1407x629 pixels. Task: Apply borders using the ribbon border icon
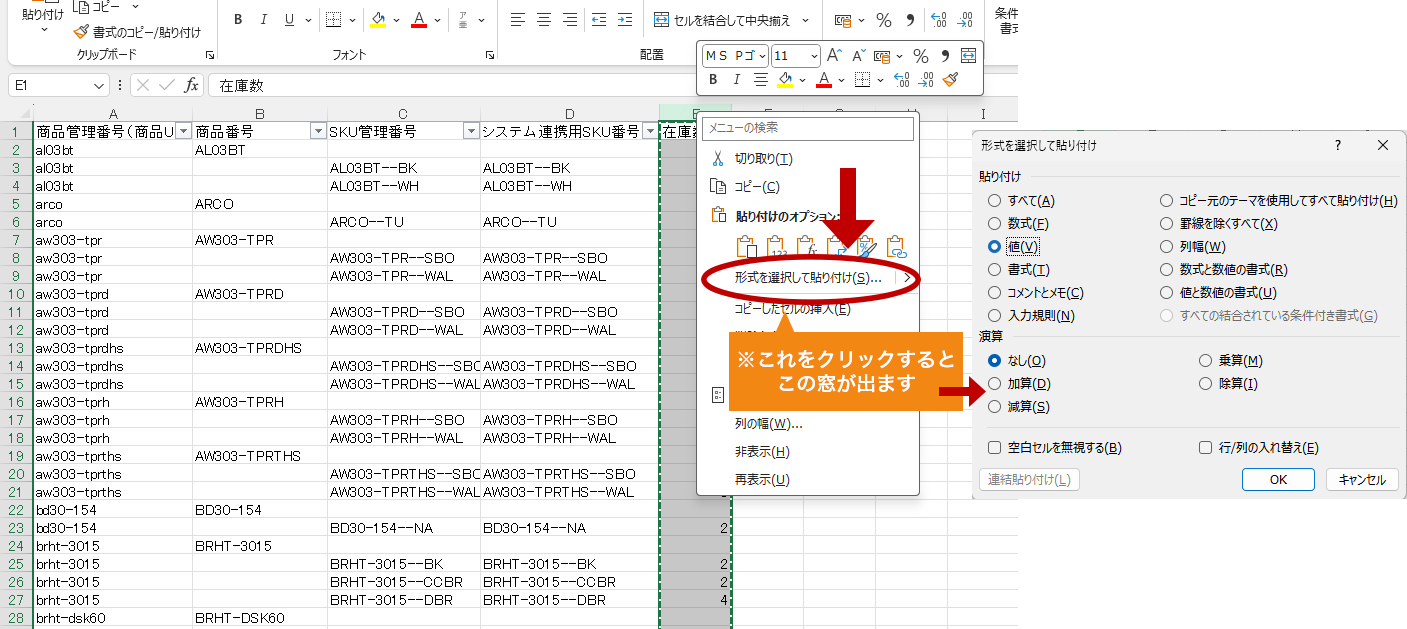tap(335, 20)
